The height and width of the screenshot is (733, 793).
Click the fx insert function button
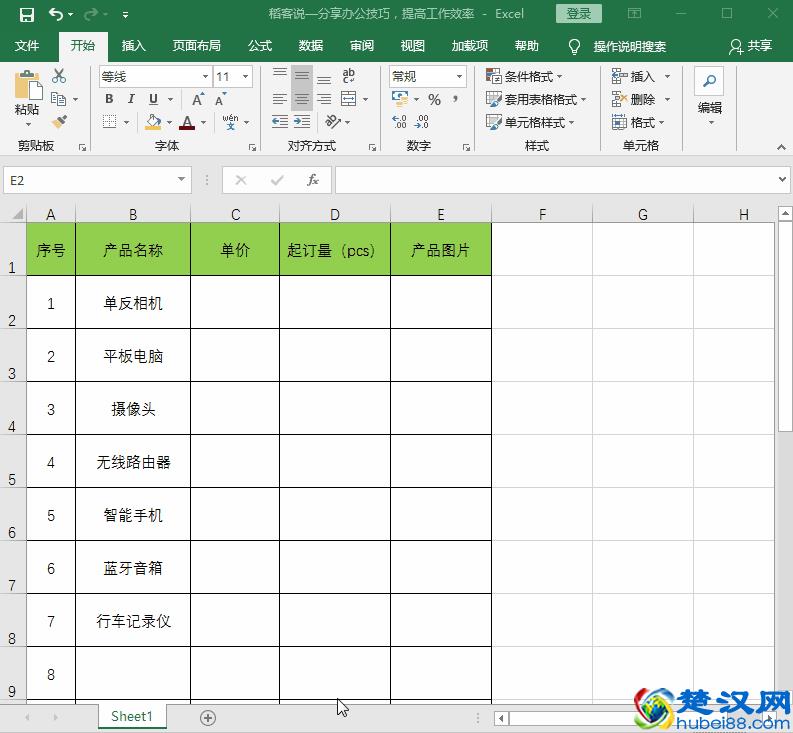(x=313, y=180)
